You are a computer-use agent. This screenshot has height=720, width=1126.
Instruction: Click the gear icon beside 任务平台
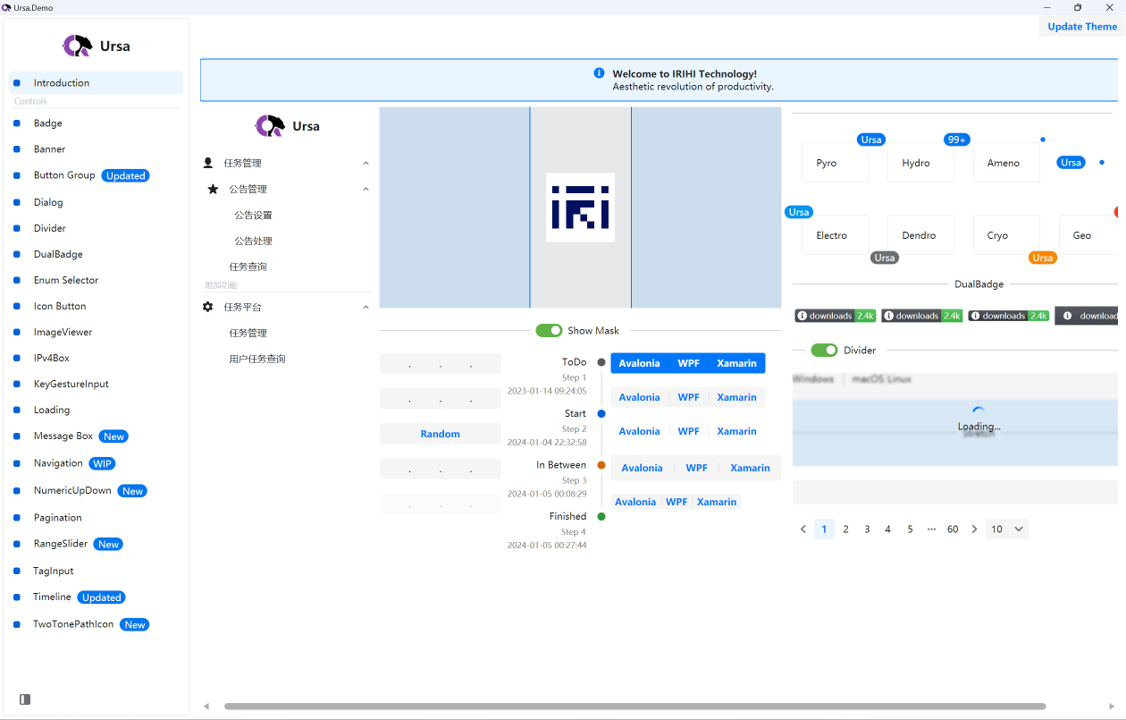click(208, 307)
